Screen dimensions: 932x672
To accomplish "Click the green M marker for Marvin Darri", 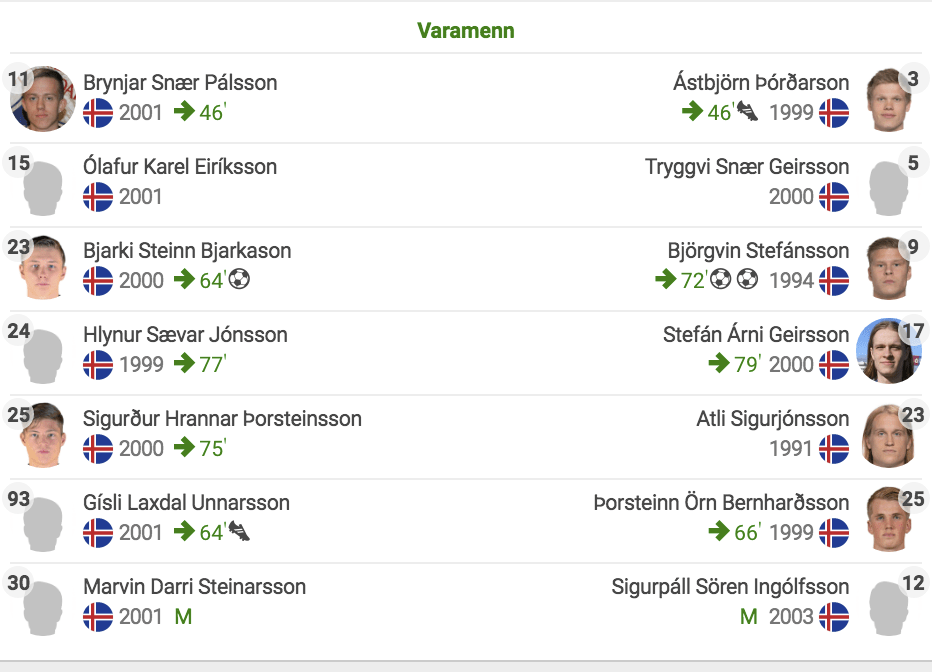I will click(183, 617).
